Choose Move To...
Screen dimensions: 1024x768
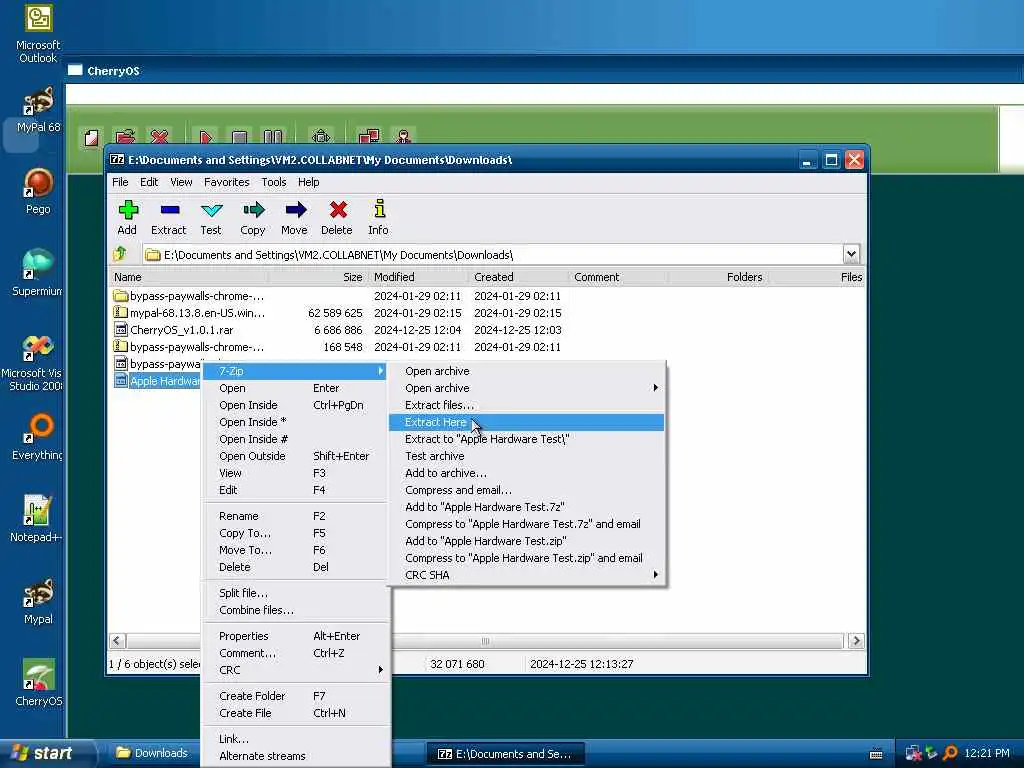point(295,551)
